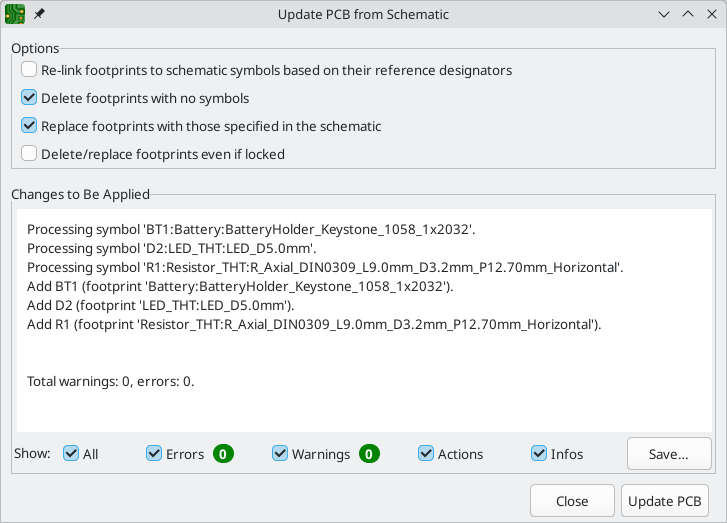This screenshot has width=727, height=523.
Task: Click the KiCad PCB app icon
Action: (x=15, y=14)
